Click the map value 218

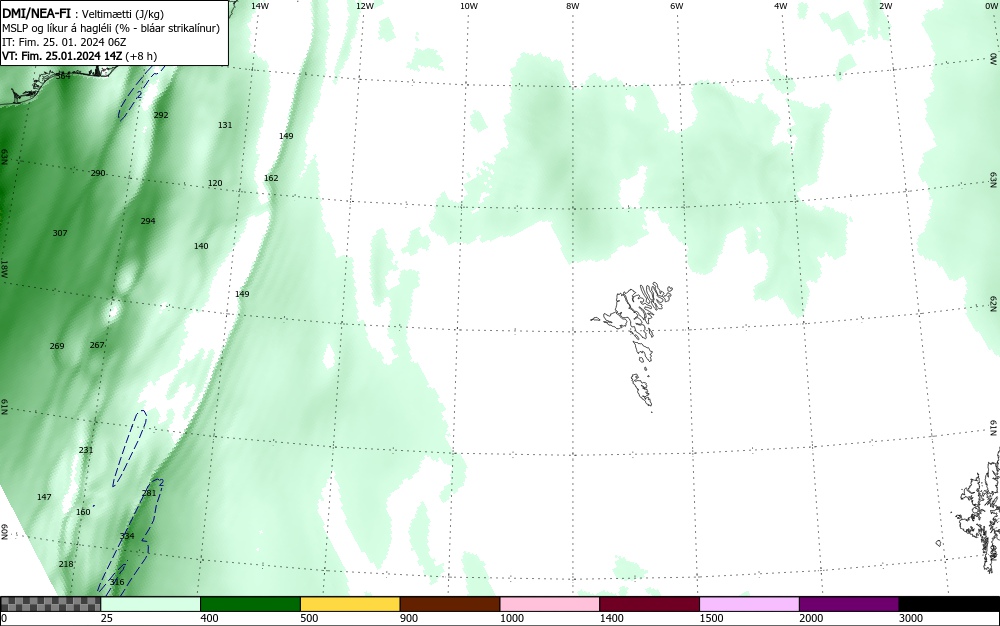66,564
